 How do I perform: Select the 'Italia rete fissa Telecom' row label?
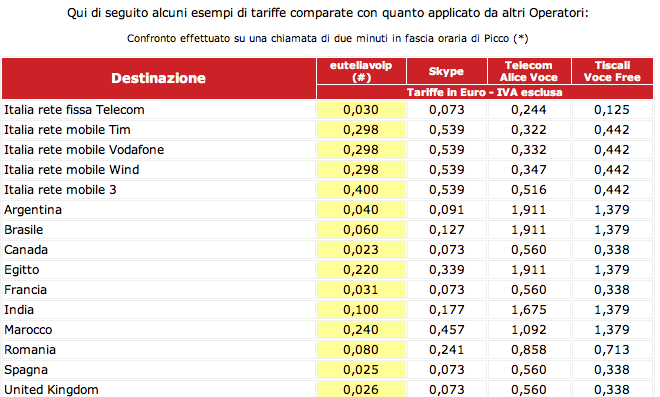click(74, 110)
